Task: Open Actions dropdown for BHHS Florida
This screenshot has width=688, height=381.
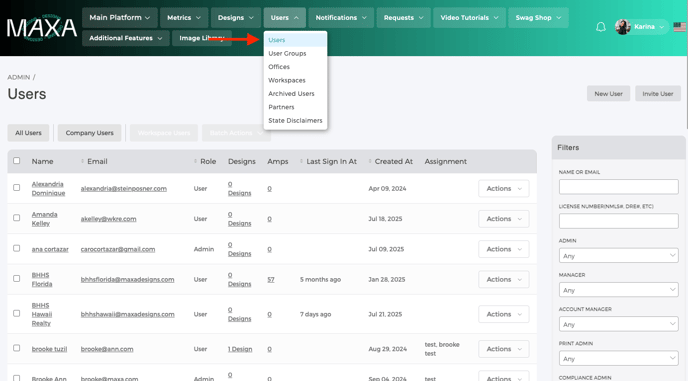Action: (504, 279)
